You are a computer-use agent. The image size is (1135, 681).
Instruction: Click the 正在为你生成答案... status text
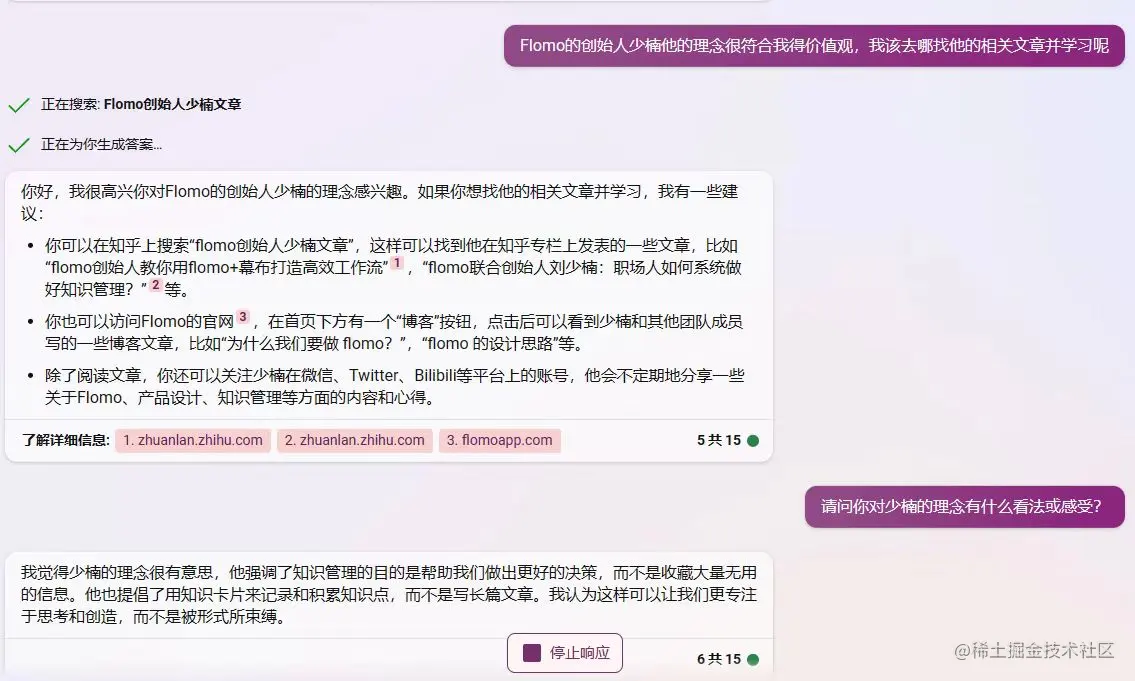click(101, 144)
